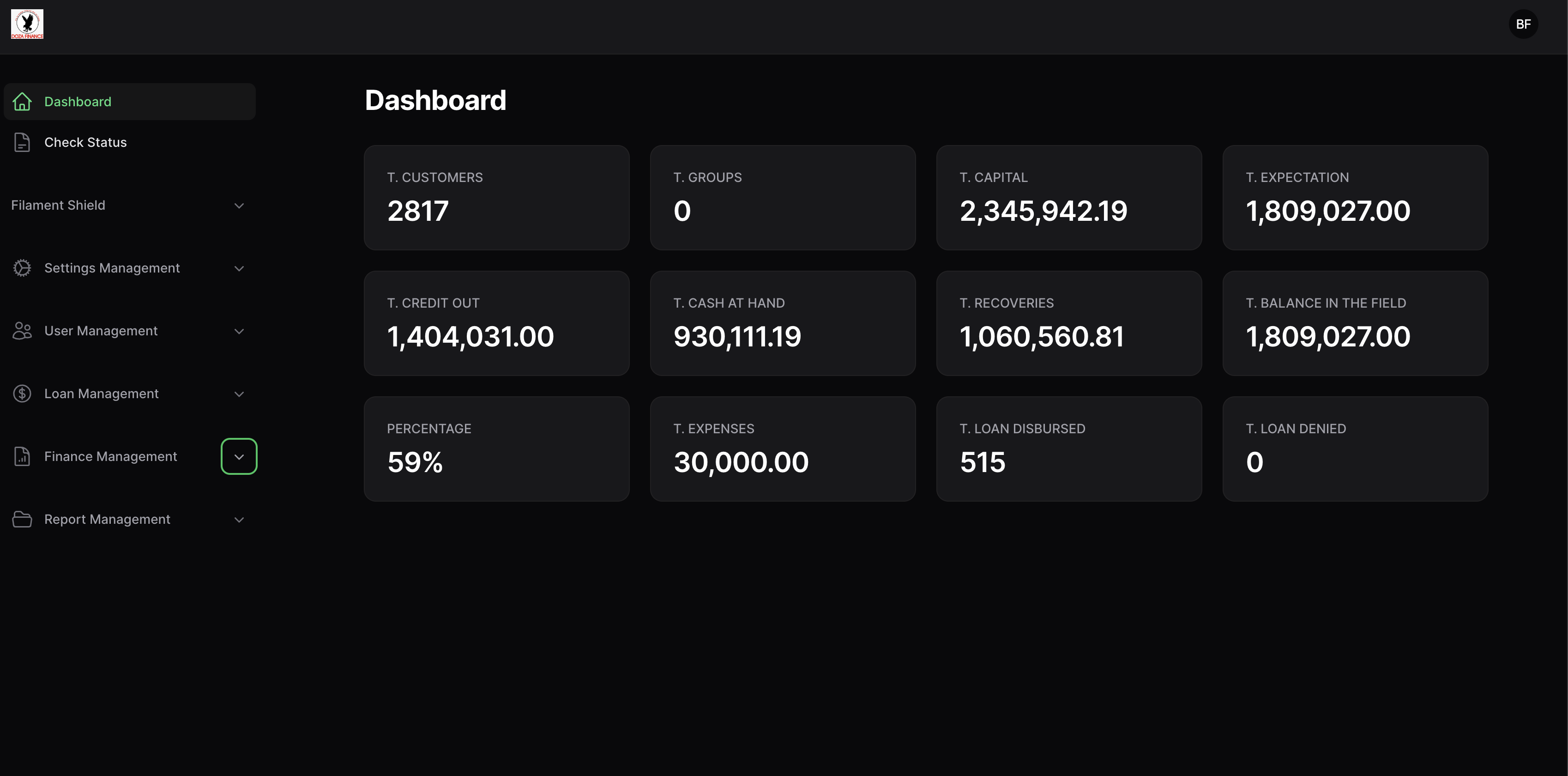
Task: Click the Dashboard home icon
Action: [x=22, y=102]
